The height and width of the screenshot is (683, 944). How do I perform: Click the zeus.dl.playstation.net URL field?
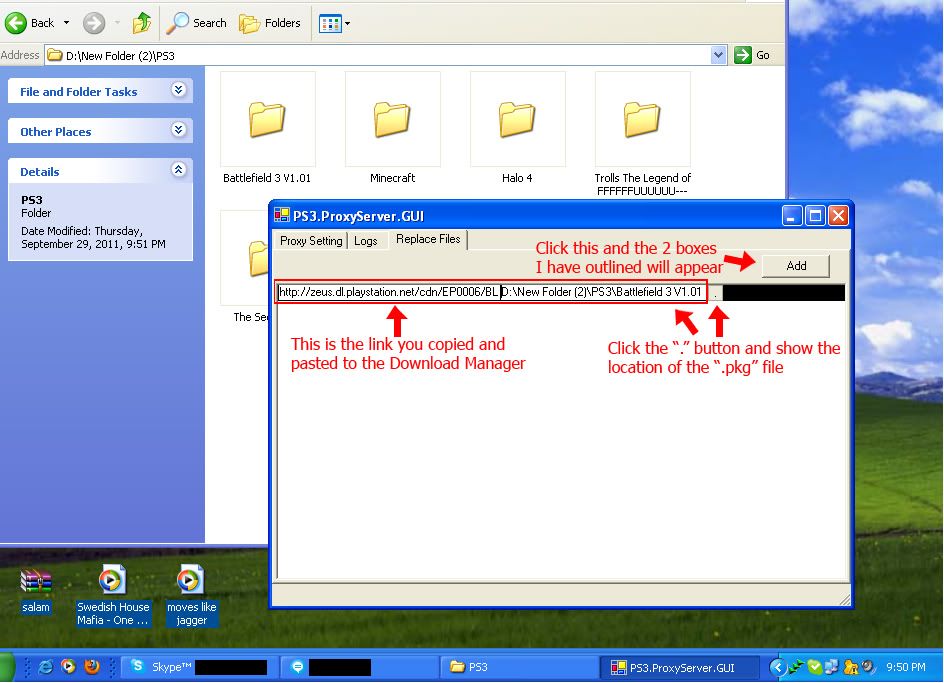coord(389,292)
